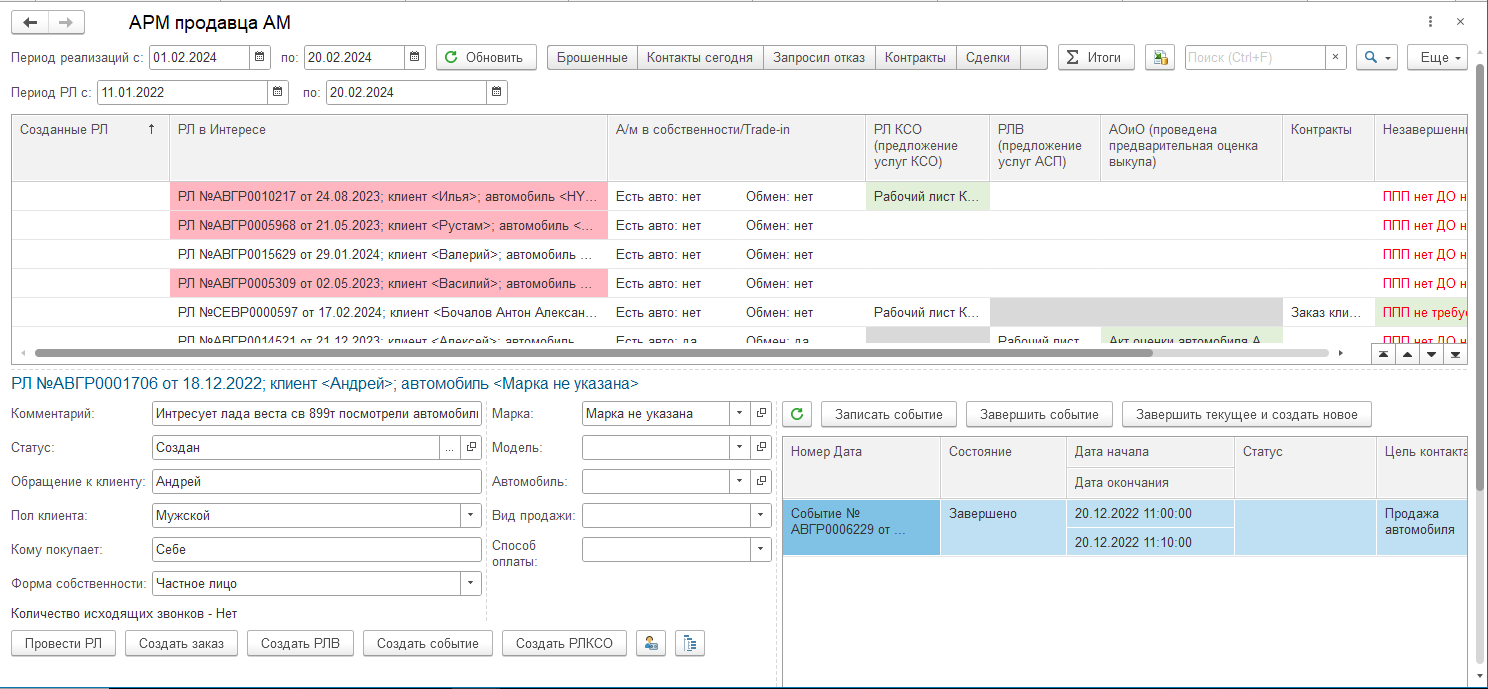Select row РЛ №АВГР0005968 клиент Рустам
Screen dimensions: 1488x689
click(389, 225)
